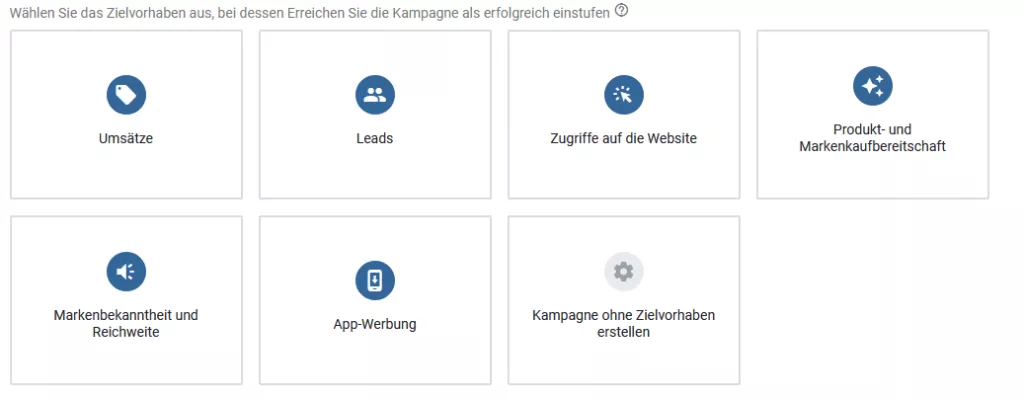The height and width of the screenshot is (400, 1024).
Task: Click the megaphone speaker icon for Markenbekanntheit
Action: 126,272
